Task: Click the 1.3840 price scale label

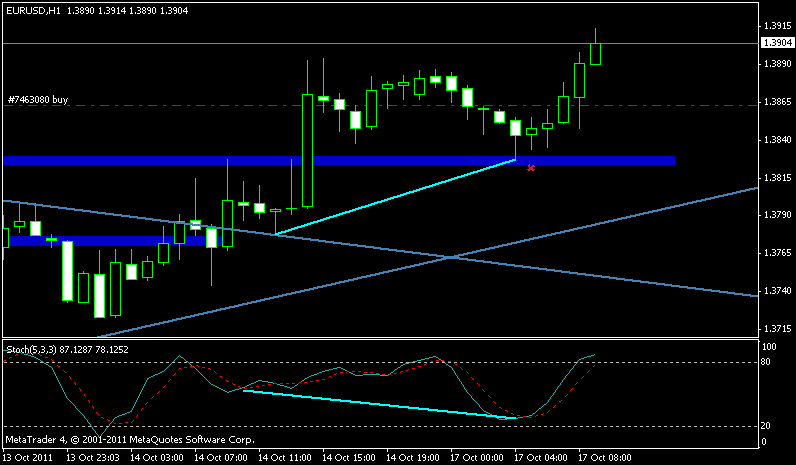Action: (x=778, y=140)
